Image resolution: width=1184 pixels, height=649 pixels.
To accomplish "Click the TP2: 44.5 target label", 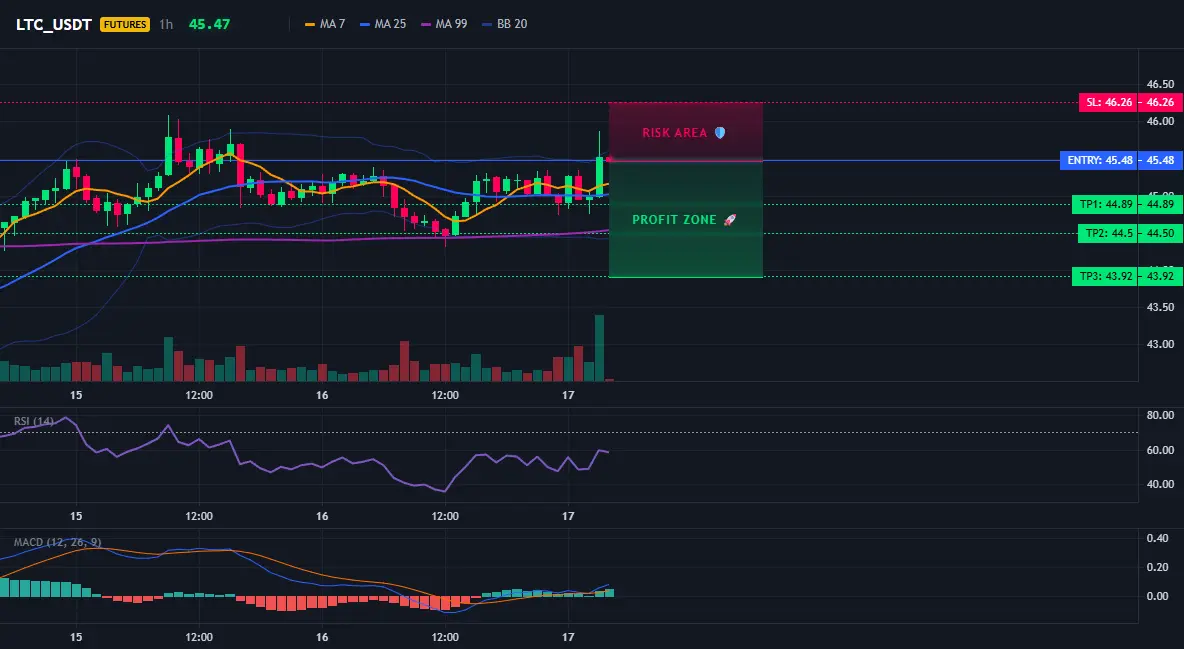I will pos(1107,233).
